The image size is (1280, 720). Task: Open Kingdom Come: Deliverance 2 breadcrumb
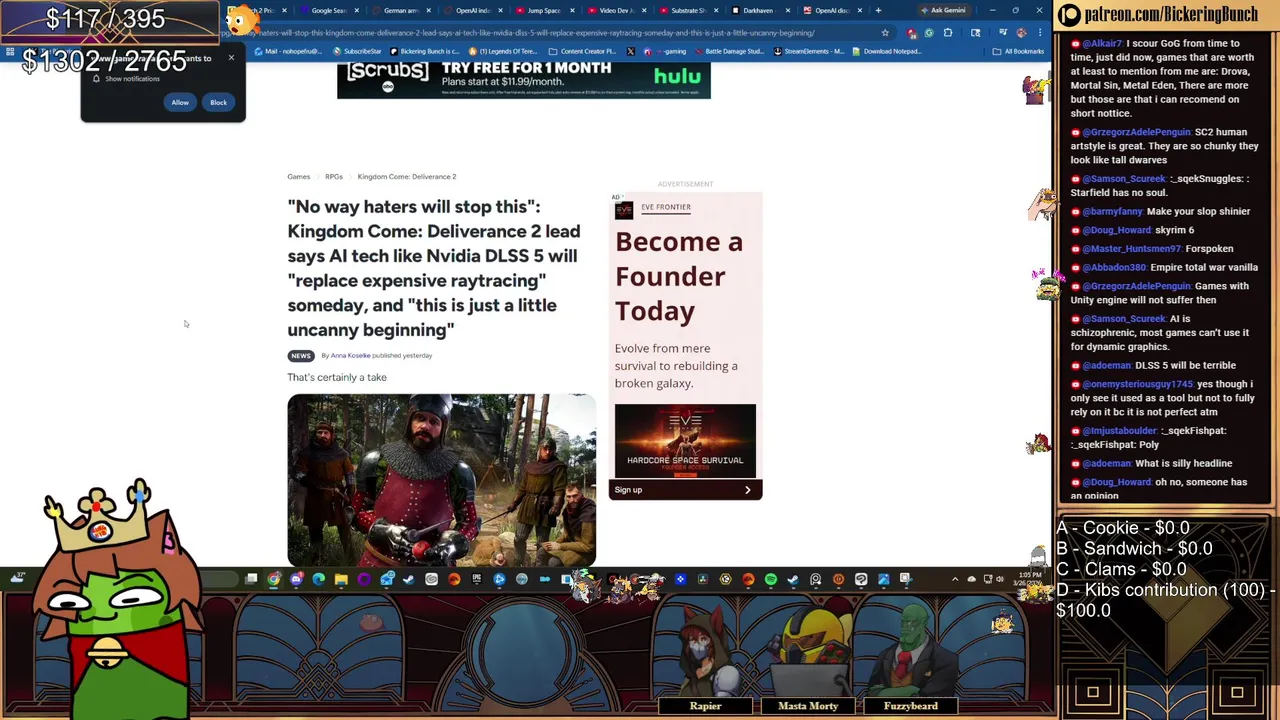pyautogui.click(x=407, y=177)
